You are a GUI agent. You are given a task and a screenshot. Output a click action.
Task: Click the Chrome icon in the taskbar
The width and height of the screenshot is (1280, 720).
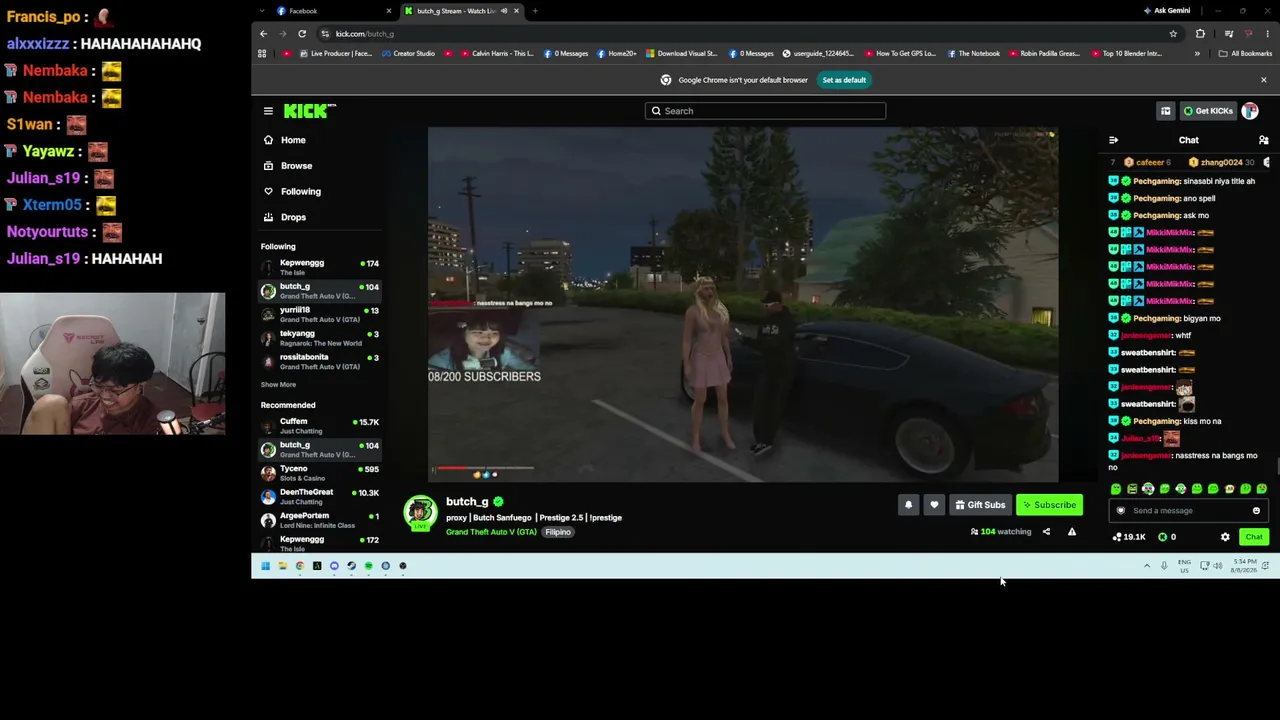pyautogui.click(x=299, y=566)
